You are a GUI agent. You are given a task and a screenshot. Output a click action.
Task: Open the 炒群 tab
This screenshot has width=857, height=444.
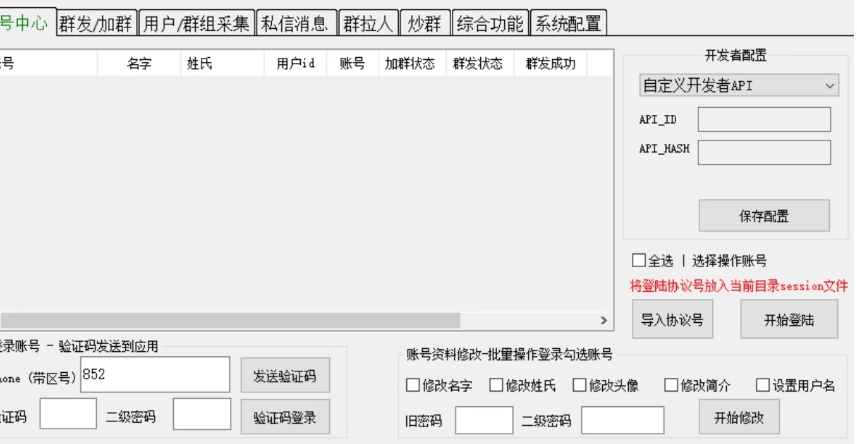click(425, 24)
